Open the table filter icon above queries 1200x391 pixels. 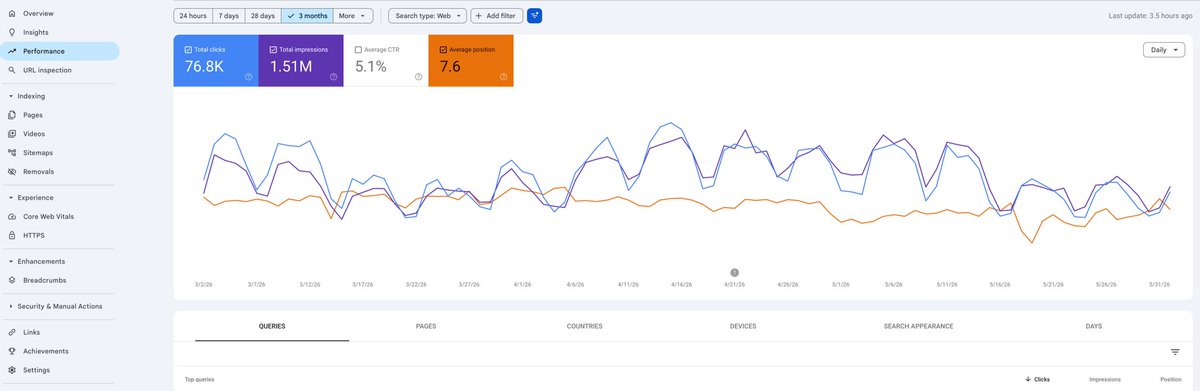tap(1175, 352)
